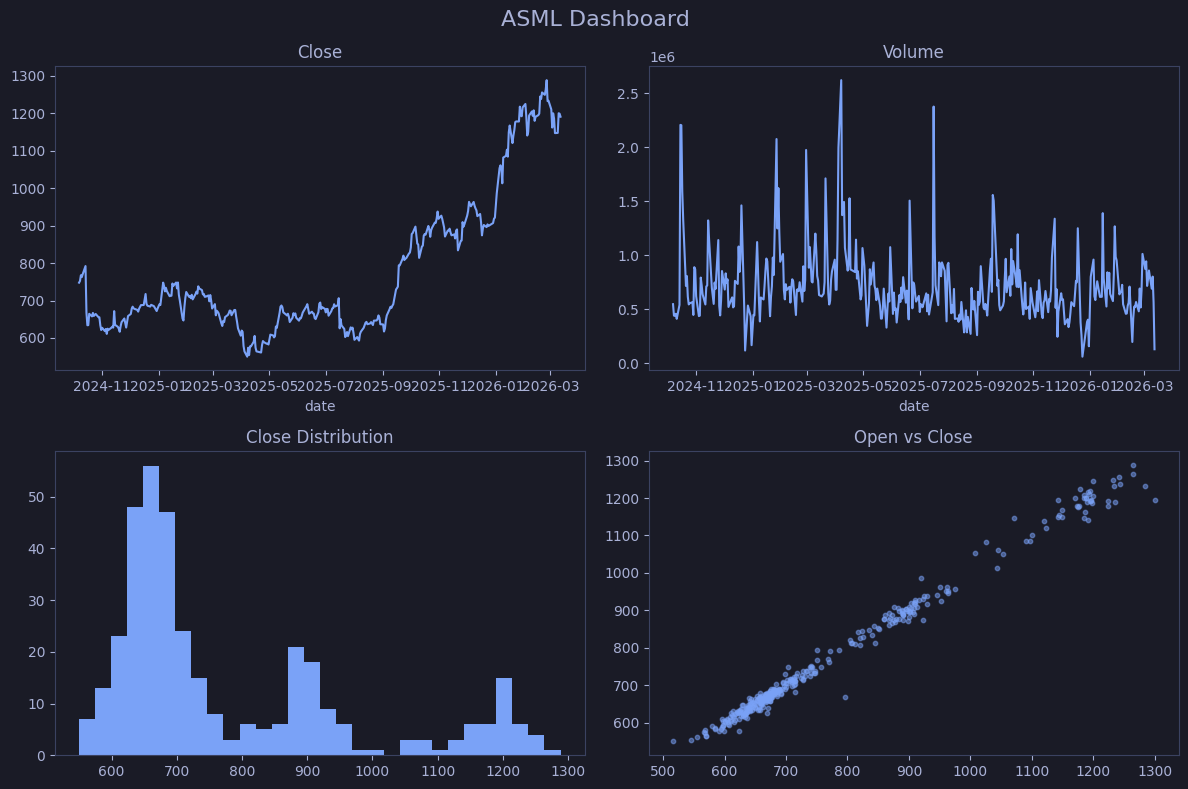Click the 1.0 y-tick on the Volume chart

pos(628,256)
